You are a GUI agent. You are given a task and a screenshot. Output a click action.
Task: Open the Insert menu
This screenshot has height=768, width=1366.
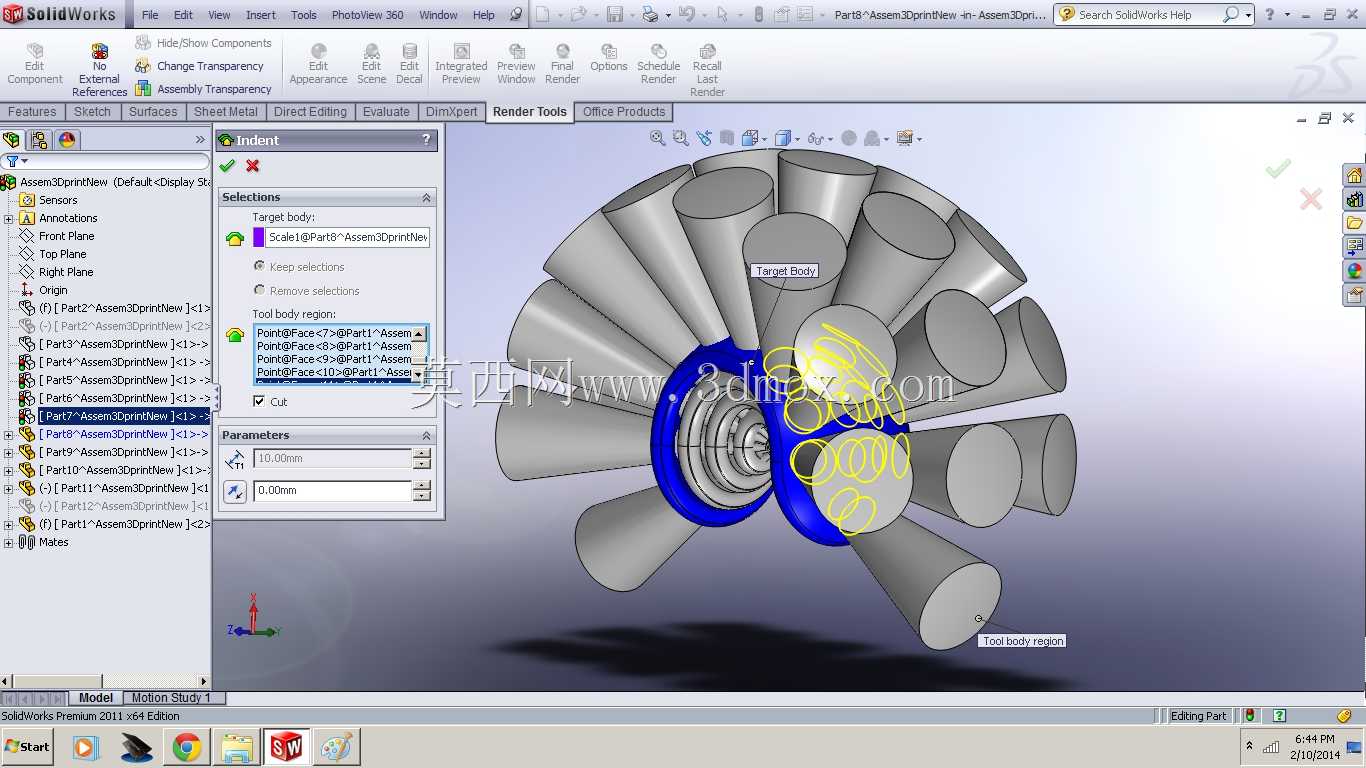261,15
